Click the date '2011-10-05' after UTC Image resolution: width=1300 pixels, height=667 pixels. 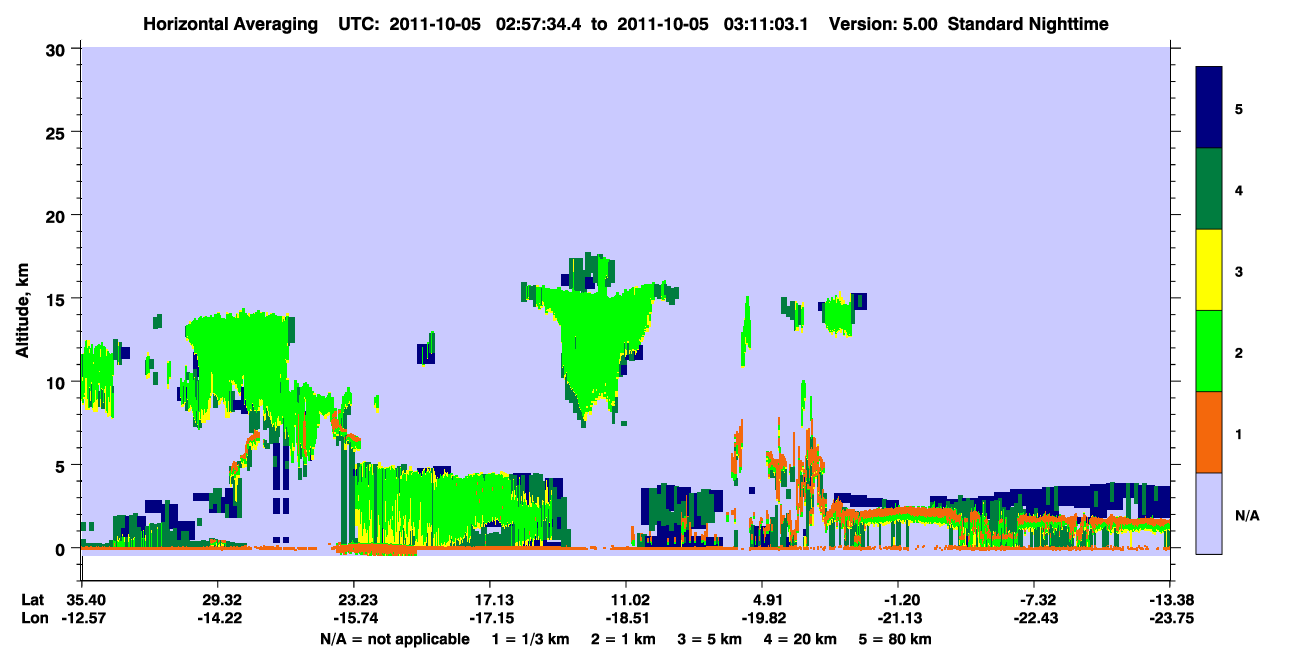[437, 23]
